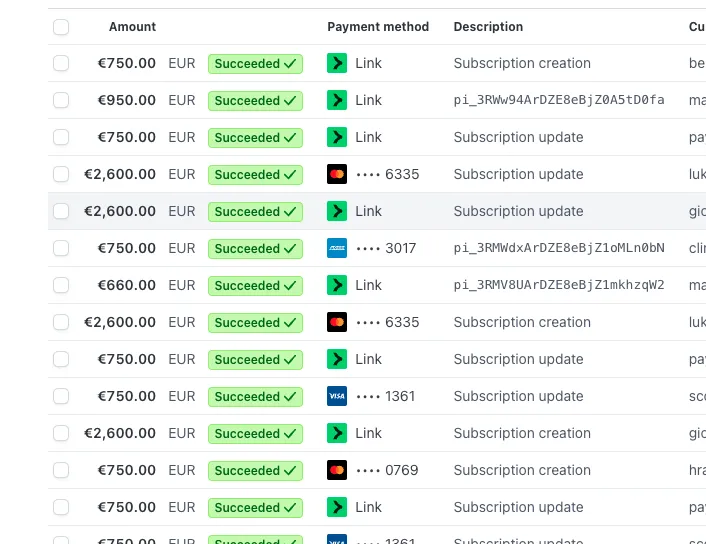Select checkbox for €660.00 payment row
The width and height of the screenshot is (706, 544).
(x=61, y=285)
